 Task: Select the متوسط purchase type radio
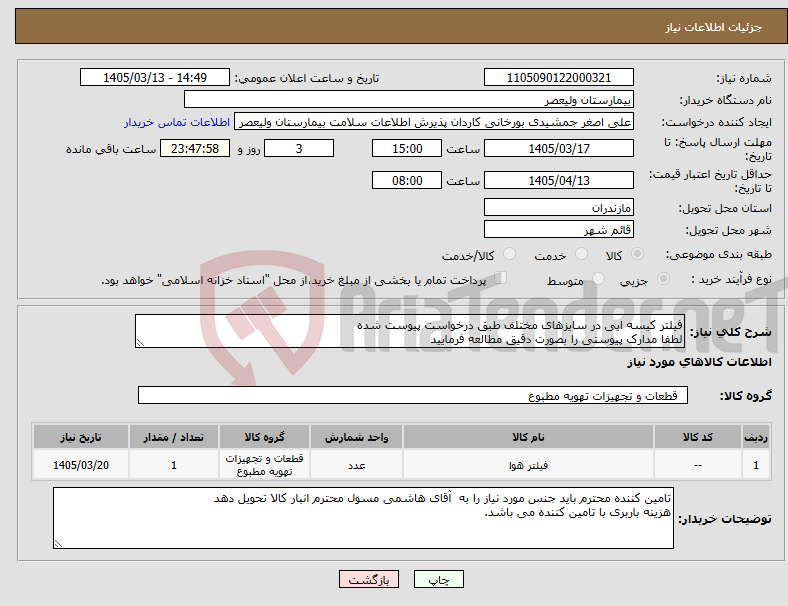pyautogui.click(x=599, y=279)
